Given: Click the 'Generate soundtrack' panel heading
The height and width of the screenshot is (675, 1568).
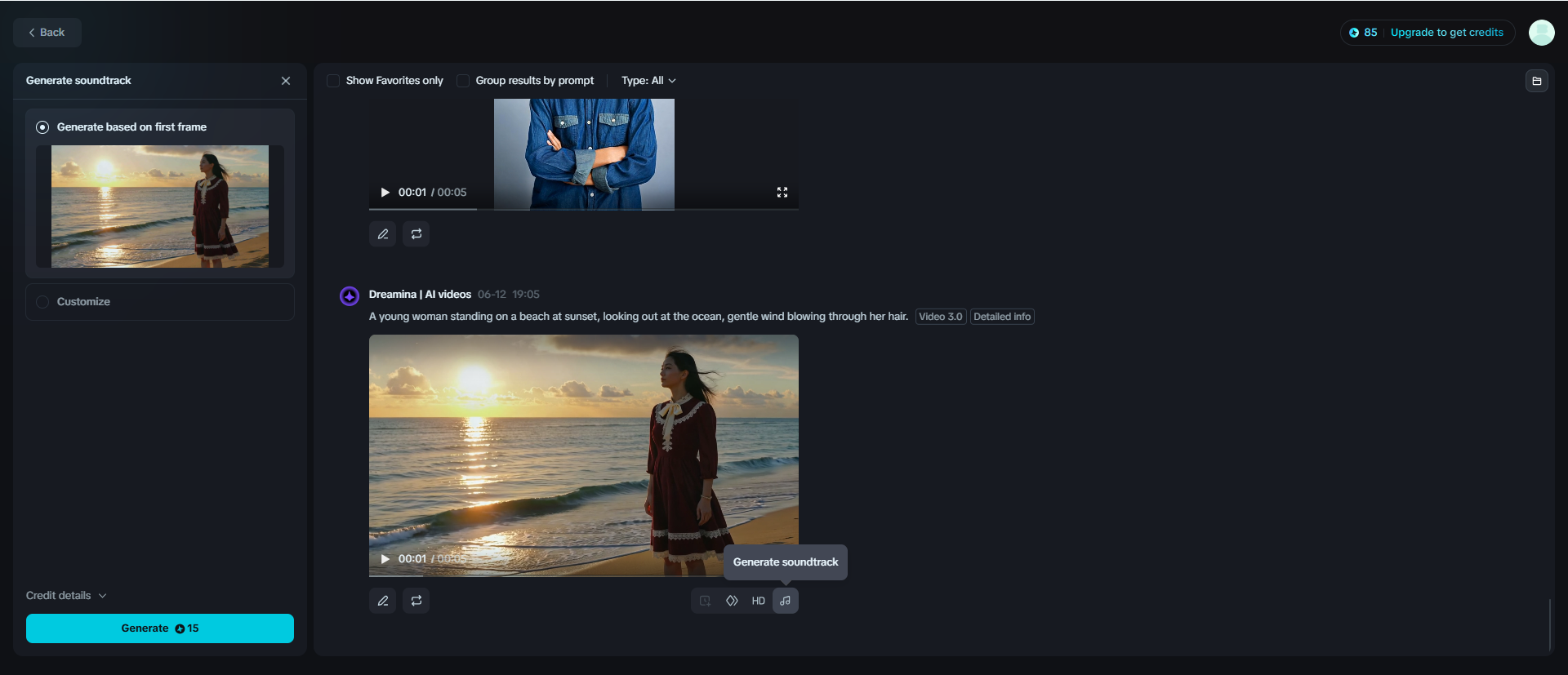Looking at the screenshot, I should (78, 81).
